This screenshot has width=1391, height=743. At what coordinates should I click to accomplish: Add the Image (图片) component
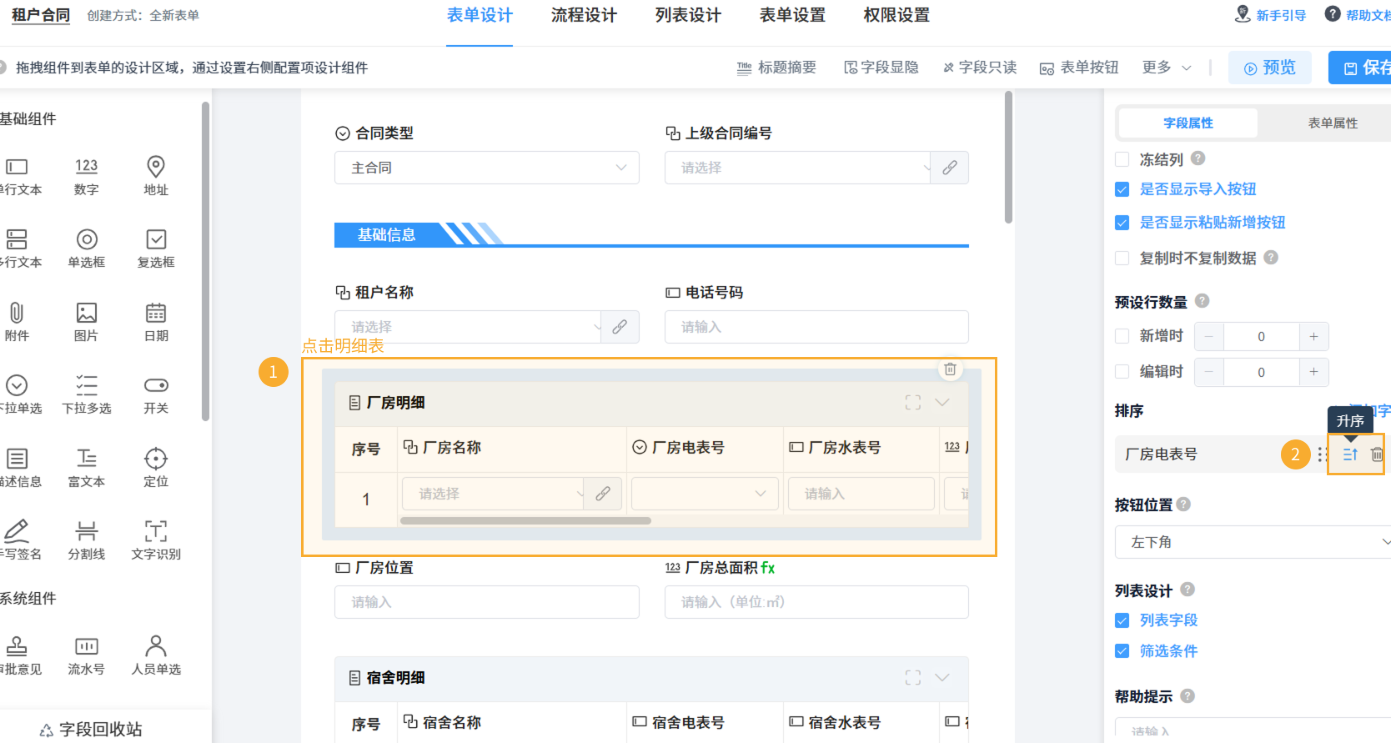pos(86,321)
